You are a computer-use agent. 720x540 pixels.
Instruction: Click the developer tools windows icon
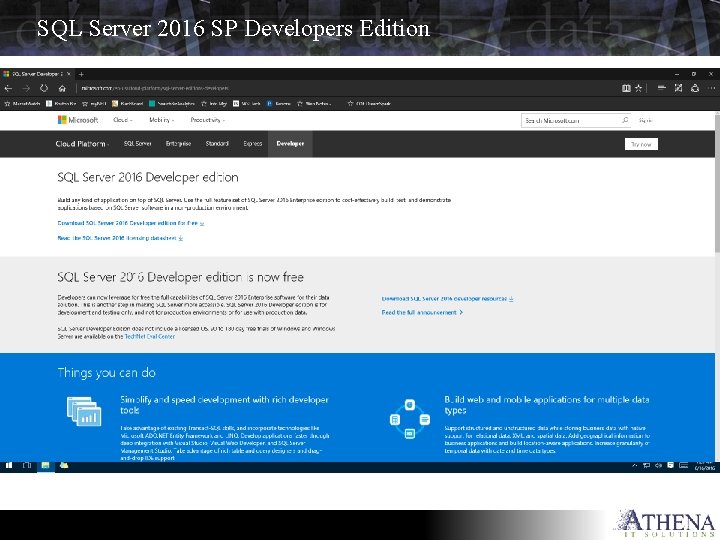click(84, 412)
